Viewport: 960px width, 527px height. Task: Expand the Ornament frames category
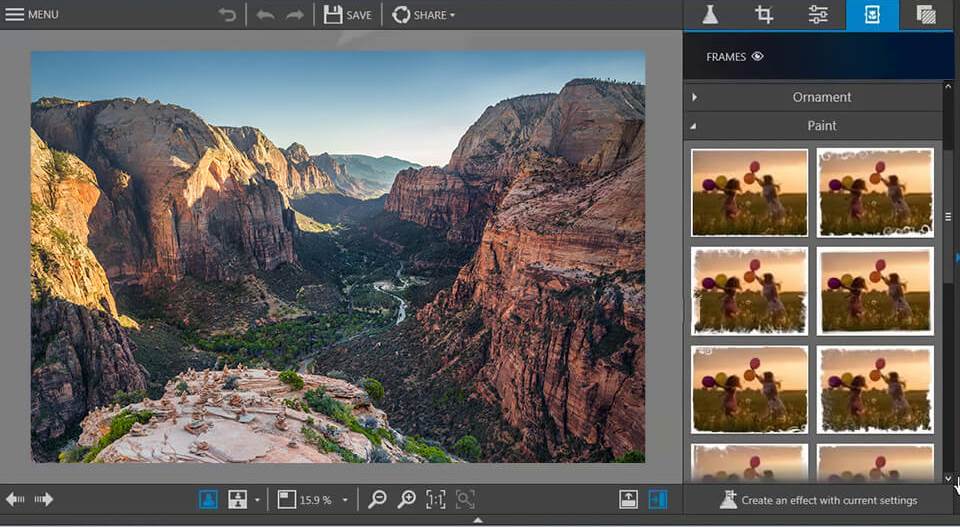(821, 97)
